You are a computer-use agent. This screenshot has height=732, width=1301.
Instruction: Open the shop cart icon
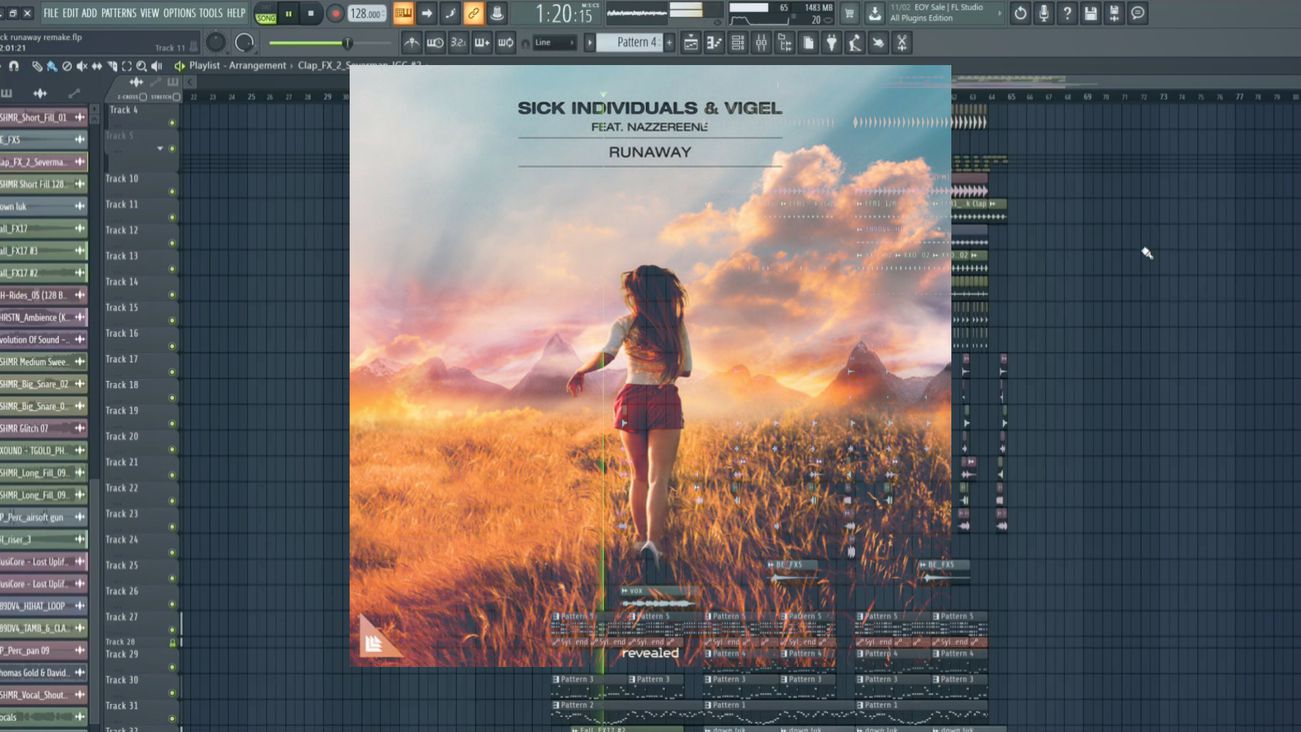click(849, 13)
